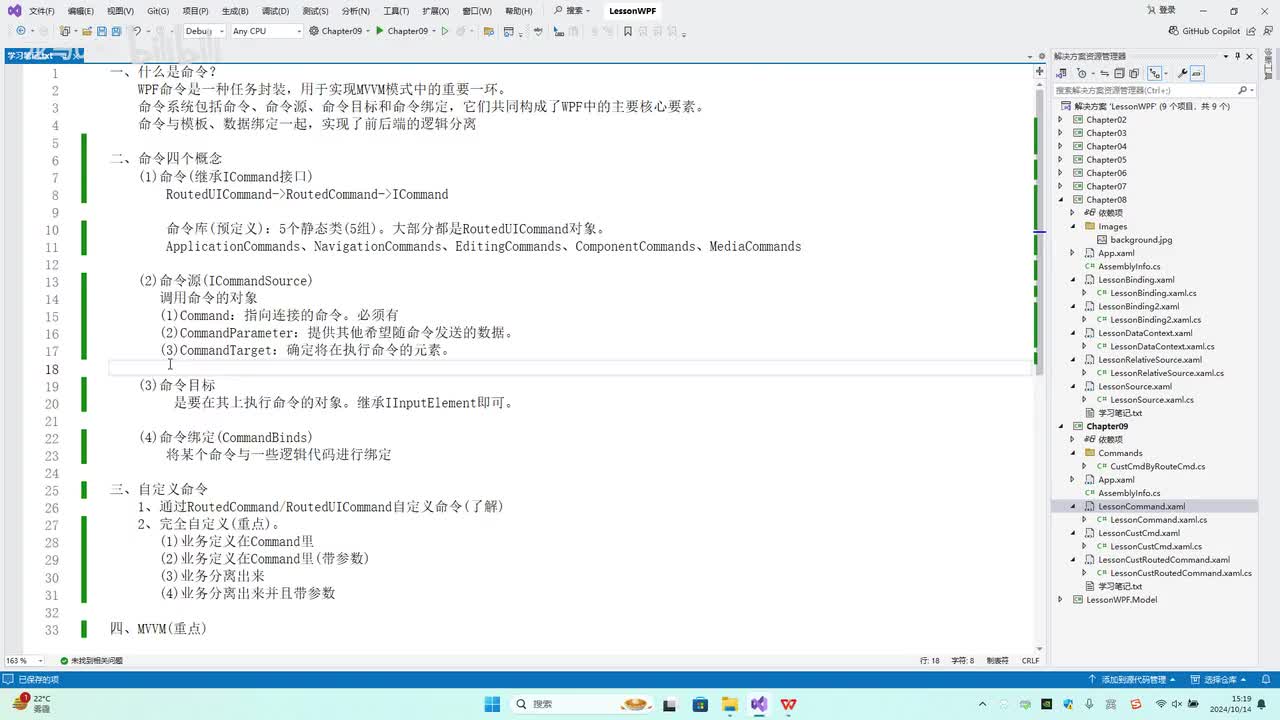Image resolution: width=1280 pixels, height=720 pixels.
Task: Click the 登录 sign-in button
Action: 1161,11
